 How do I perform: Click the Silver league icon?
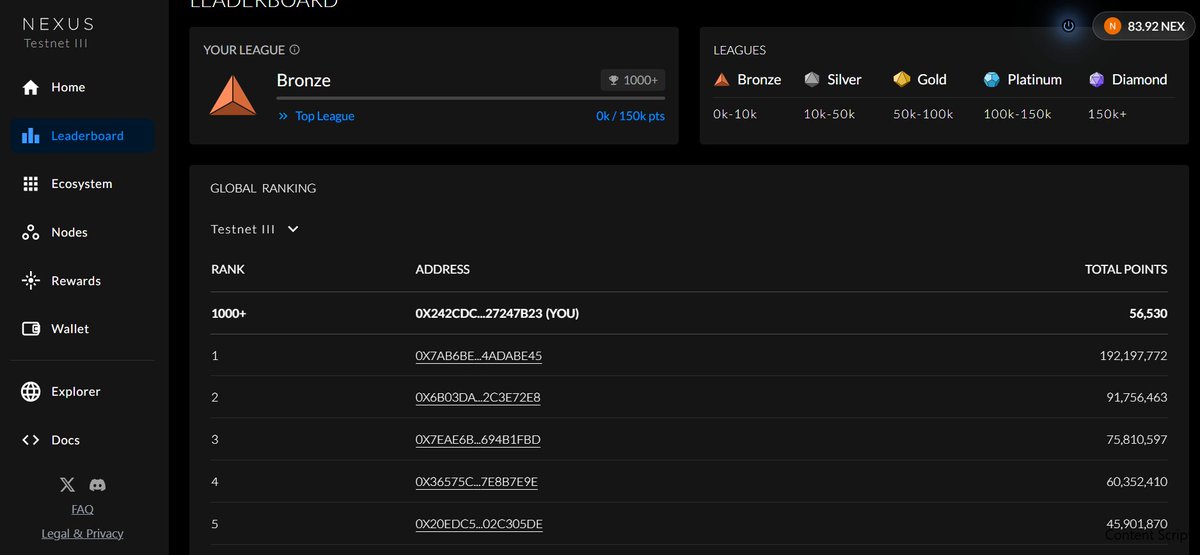coord(812,79)
